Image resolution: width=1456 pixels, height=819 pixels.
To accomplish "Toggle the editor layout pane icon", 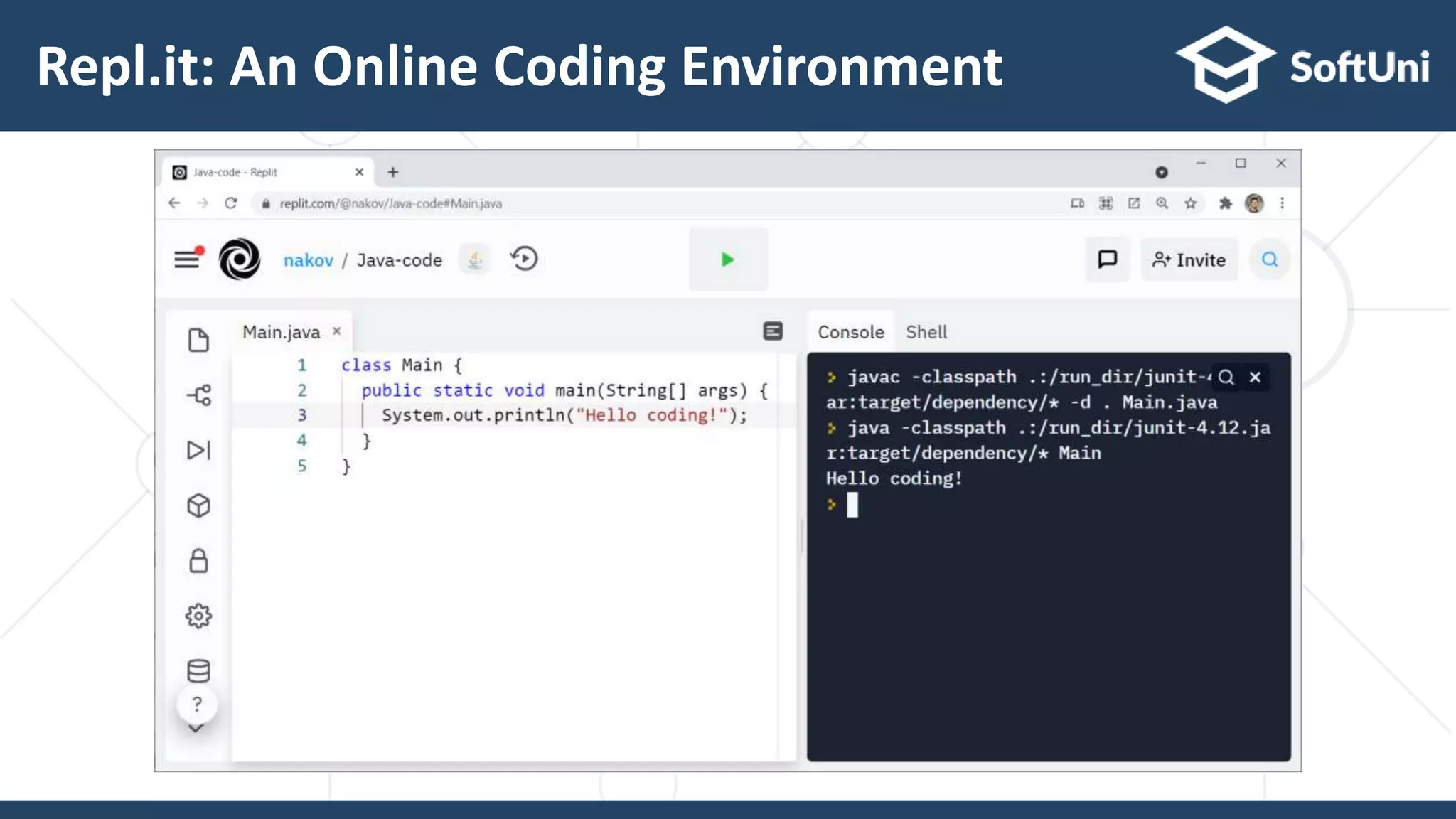I will pos(773,331).
